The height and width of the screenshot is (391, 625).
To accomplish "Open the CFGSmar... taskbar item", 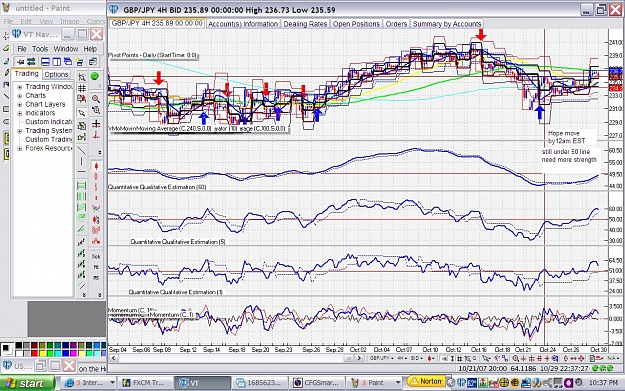I will (x=316, y=383).
